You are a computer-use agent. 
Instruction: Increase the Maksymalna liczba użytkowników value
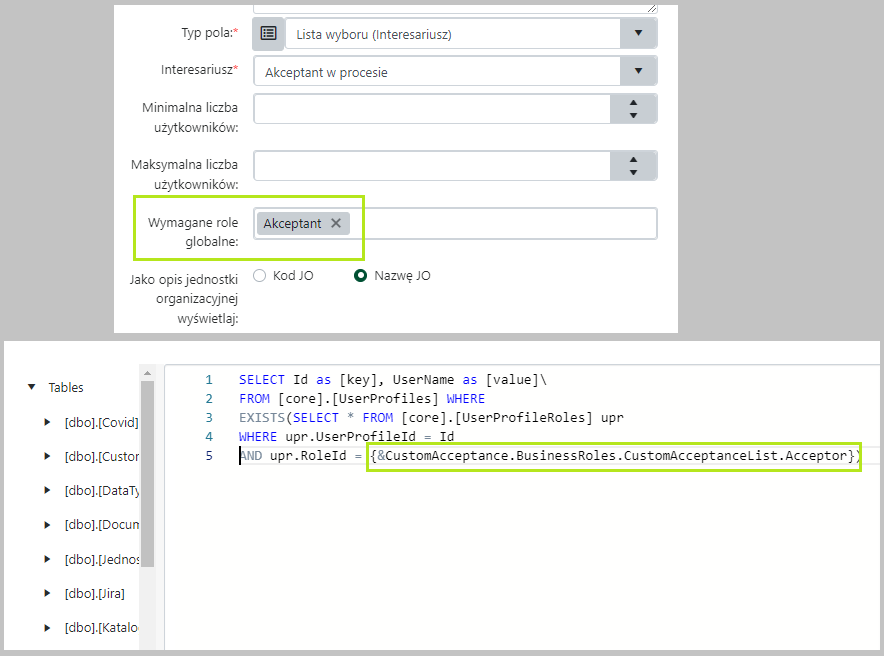pos(633,159)
